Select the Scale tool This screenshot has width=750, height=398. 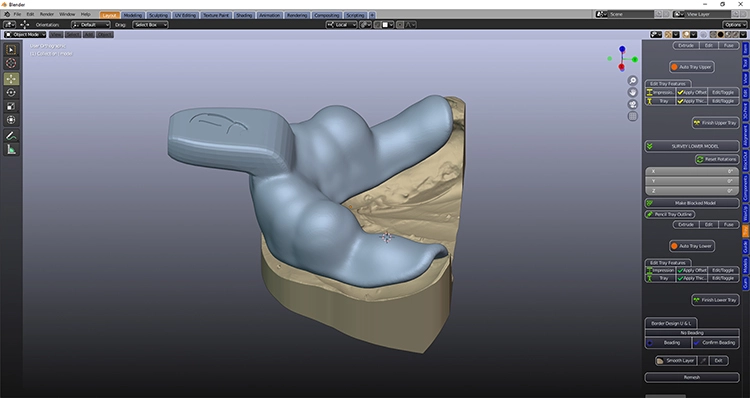click(x=11, y=106)
